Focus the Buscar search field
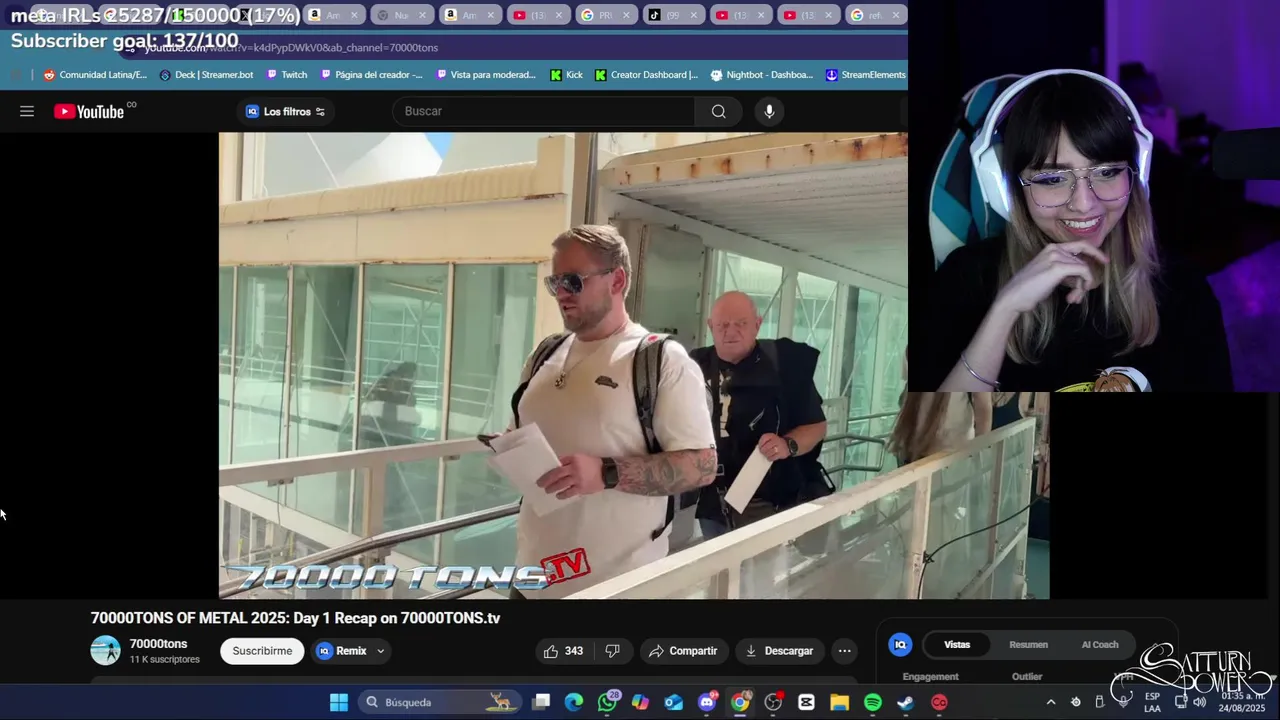1280x720 pixels. pos(545,111)
